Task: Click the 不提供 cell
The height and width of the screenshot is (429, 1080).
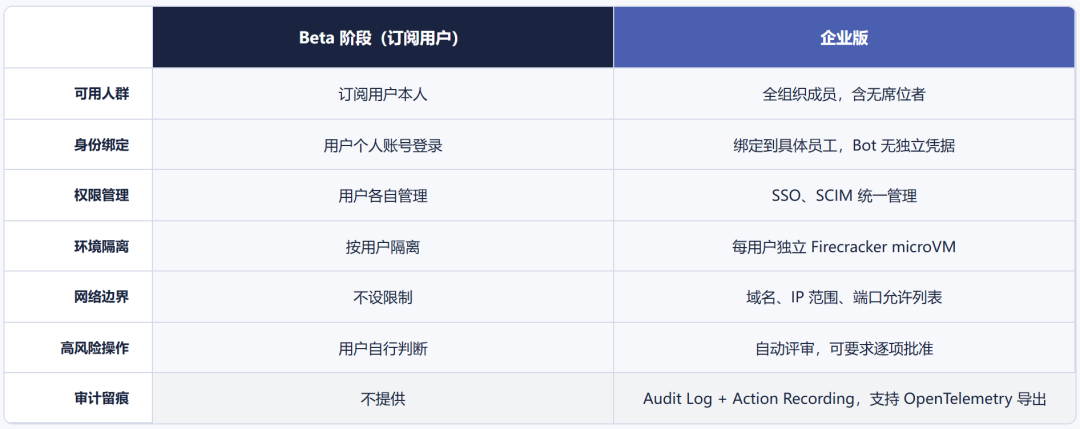Action: click(383, 398)
